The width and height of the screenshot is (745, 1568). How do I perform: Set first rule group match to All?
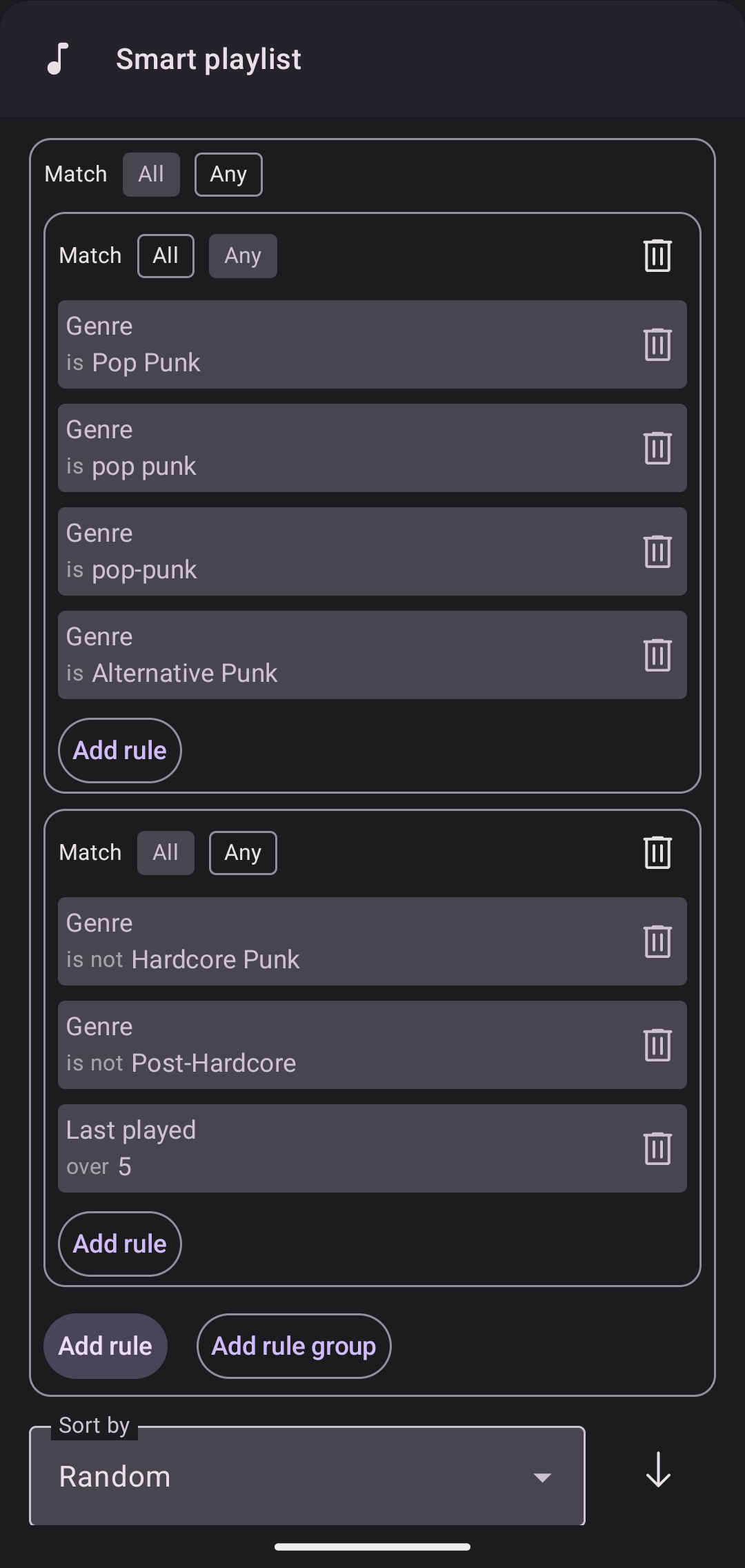[166, 256]
